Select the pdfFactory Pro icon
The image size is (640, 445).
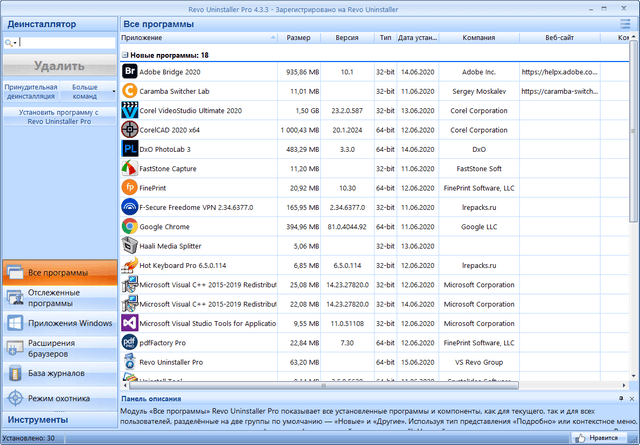[x=129, y=343]
